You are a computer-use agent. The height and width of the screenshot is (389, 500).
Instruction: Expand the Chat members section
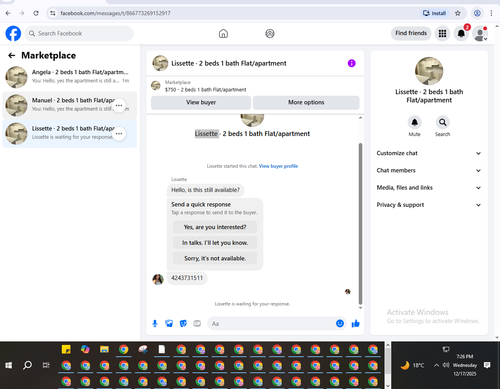click(429, 170)
